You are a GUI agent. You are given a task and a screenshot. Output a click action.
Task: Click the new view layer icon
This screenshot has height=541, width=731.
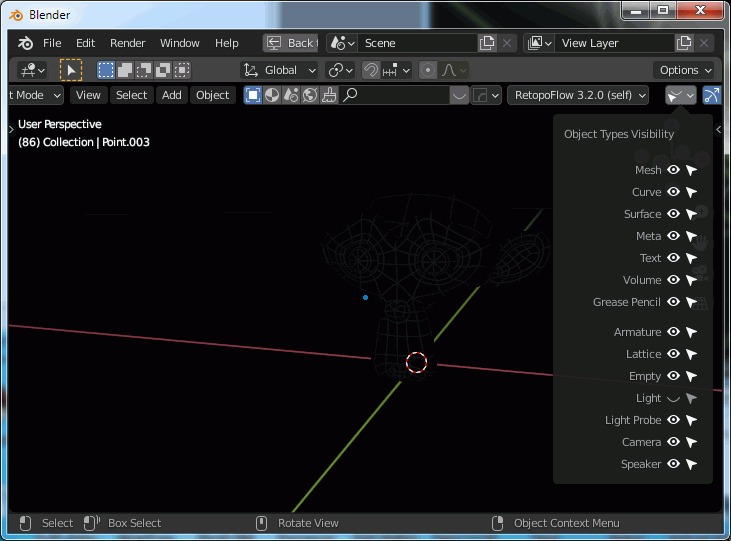coord(684,43)
